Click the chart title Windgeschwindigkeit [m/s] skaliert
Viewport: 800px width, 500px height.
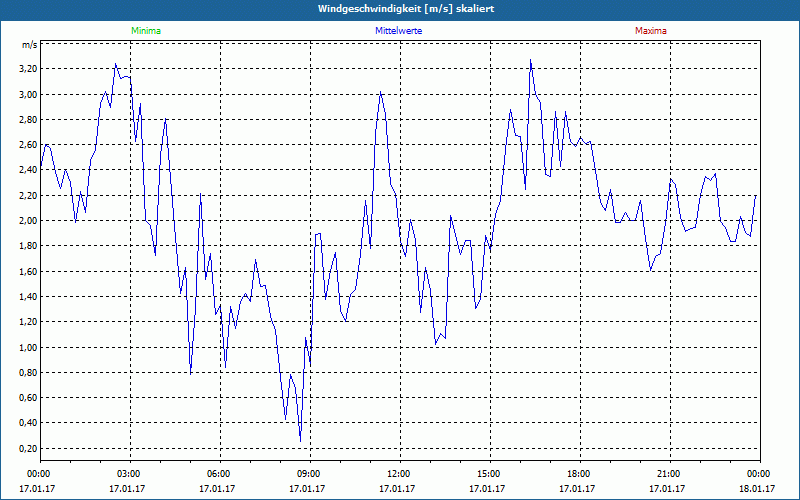coord(406,9)
